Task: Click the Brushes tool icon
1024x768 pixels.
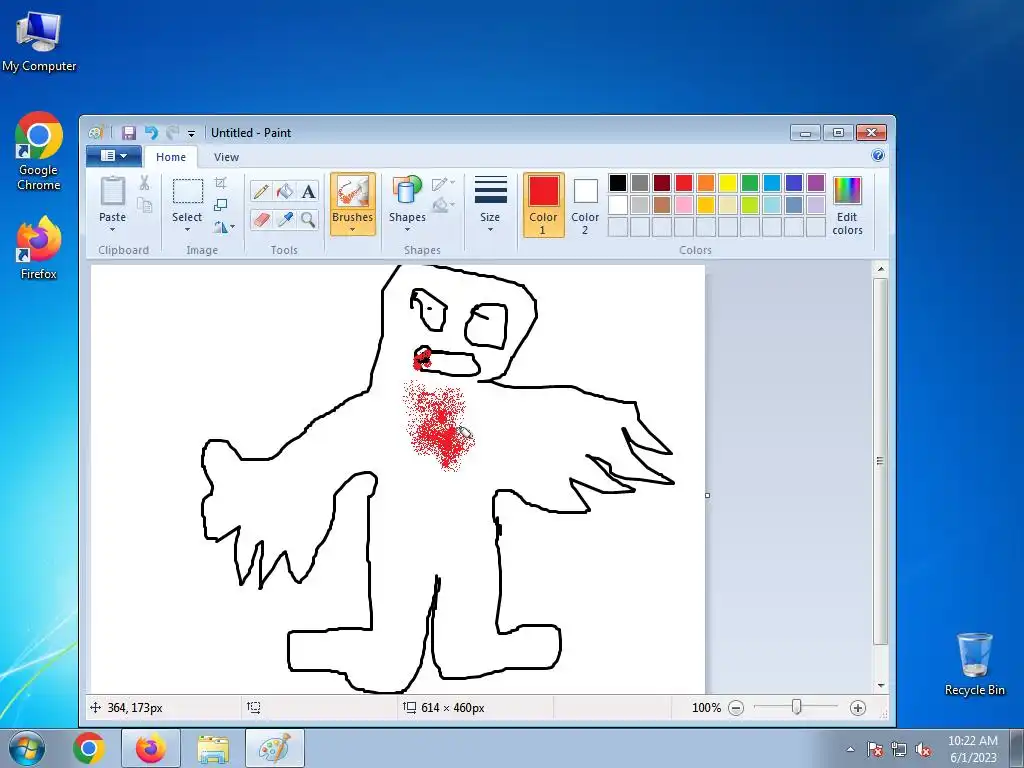Action: point(353,191)
